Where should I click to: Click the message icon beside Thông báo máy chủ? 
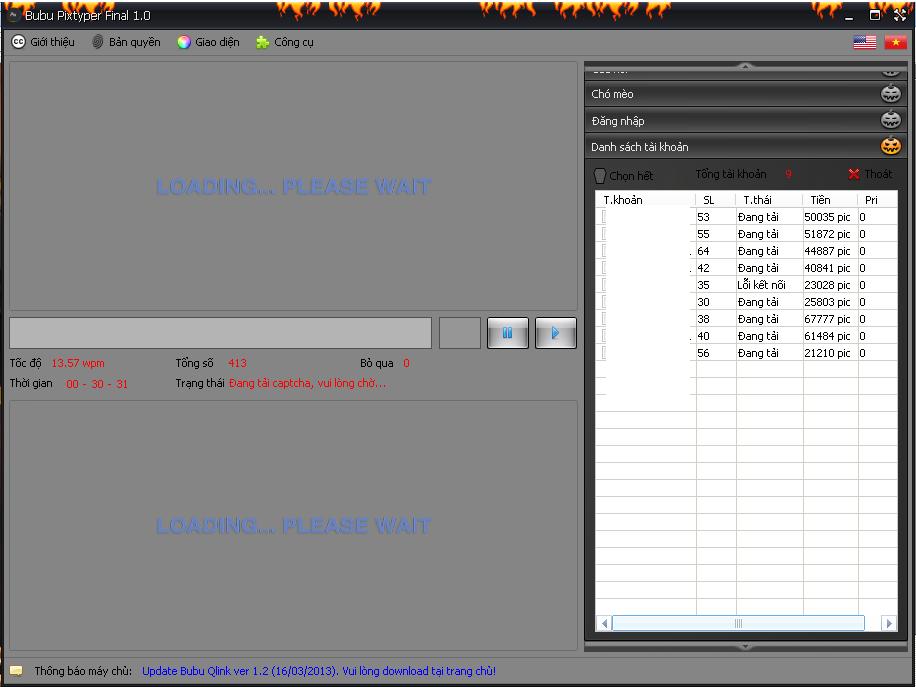16,671
